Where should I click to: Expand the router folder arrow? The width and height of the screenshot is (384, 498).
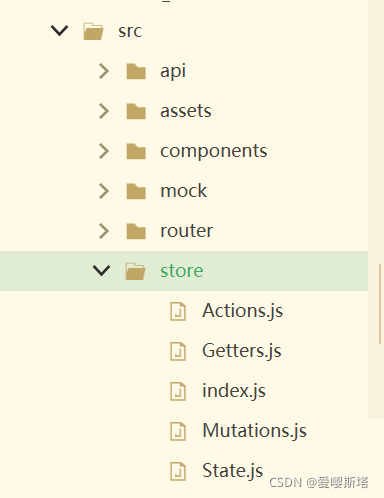point(104,231)
